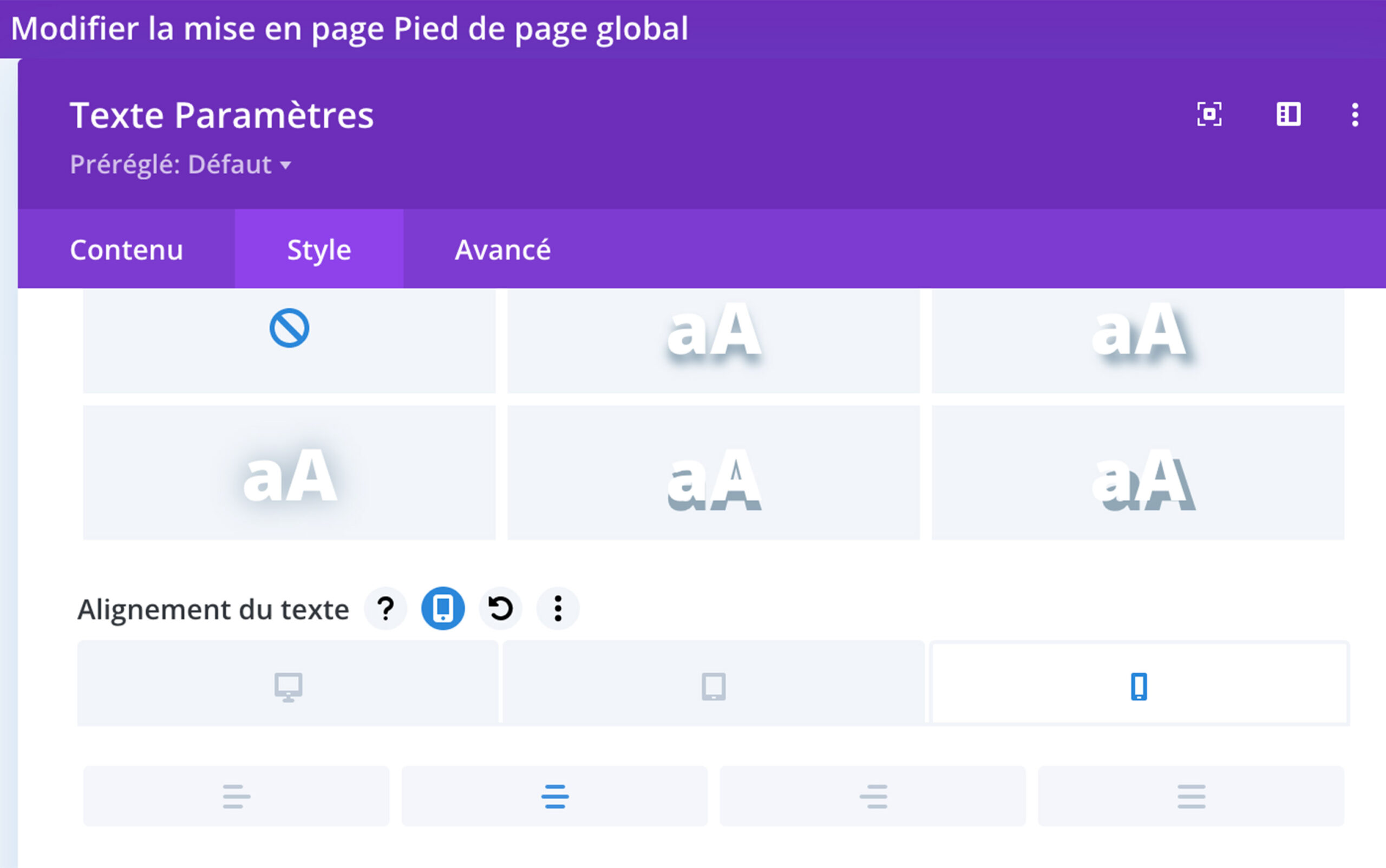
Task: Click the help question mark for Alignement du texte
Action: click(x=385, y=608)
